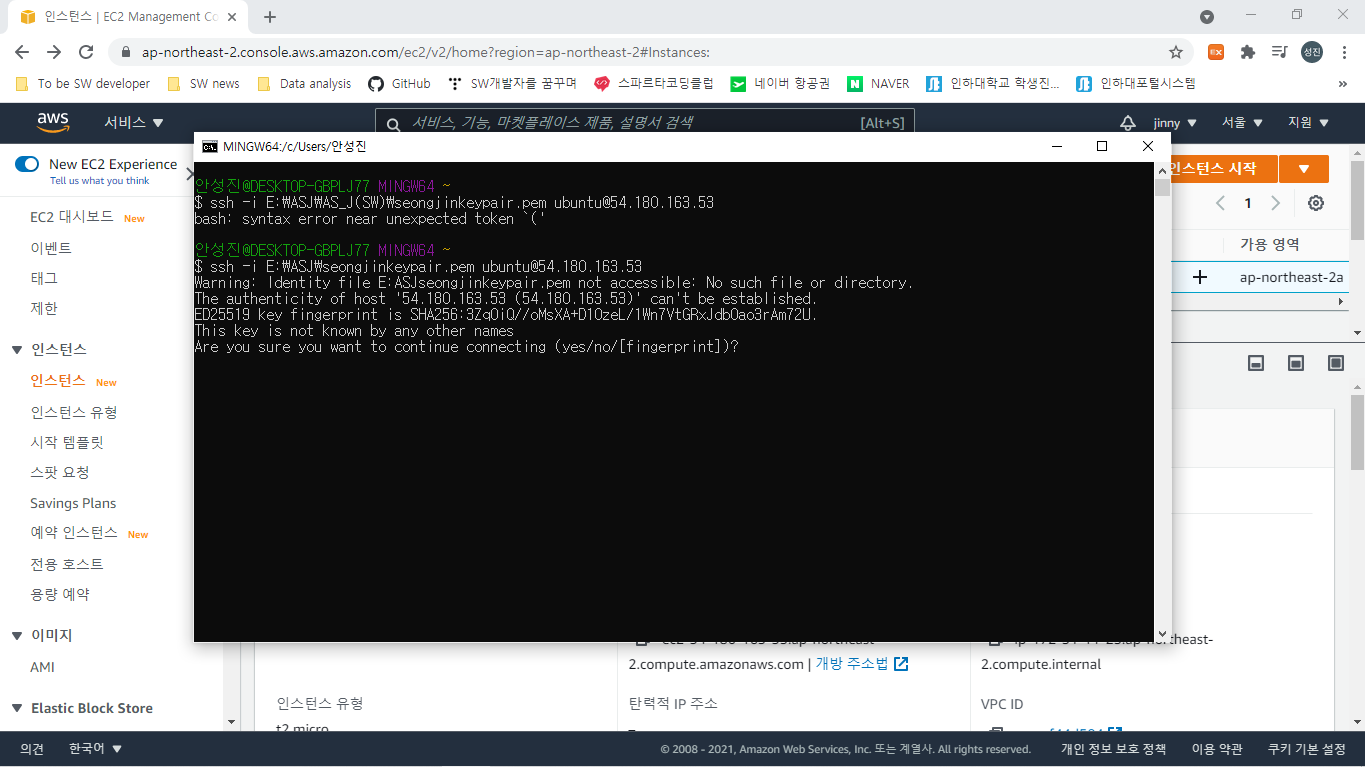Open 인스턴스 유형 in the sidebar
Viewport: 1365px width, 767px height.
click(x=74, y=412)
